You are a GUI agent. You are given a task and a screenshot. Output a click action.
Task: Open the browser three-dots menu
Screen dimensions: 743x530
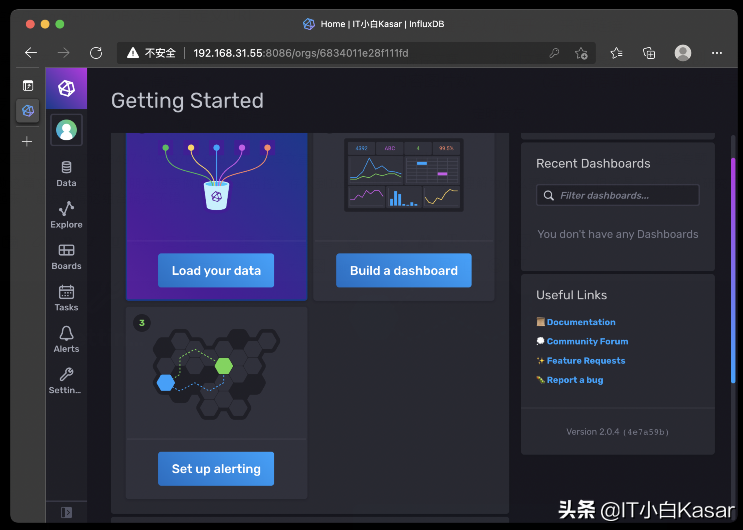tap(717, 53)
